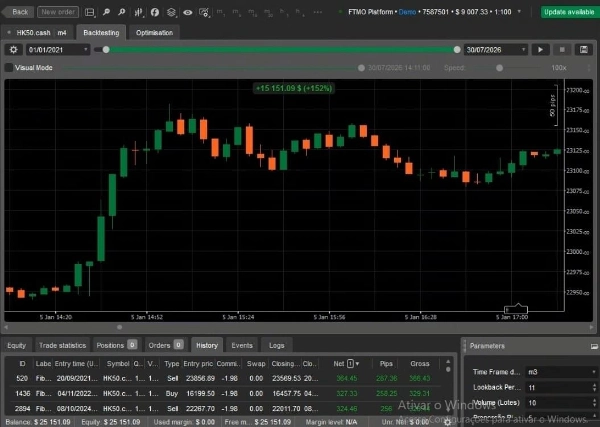Open backtesting settings gear icon
The height and width of the screenshot is (427, 600).
13,50
